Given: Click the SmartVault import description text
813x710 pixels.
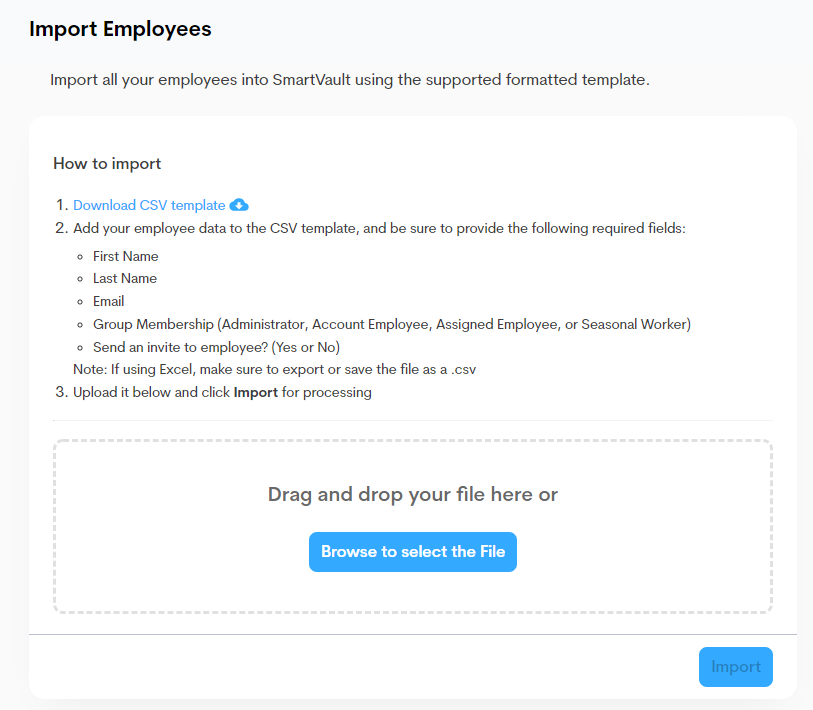Looking at the screenshot, I should (x=350, y=79).
